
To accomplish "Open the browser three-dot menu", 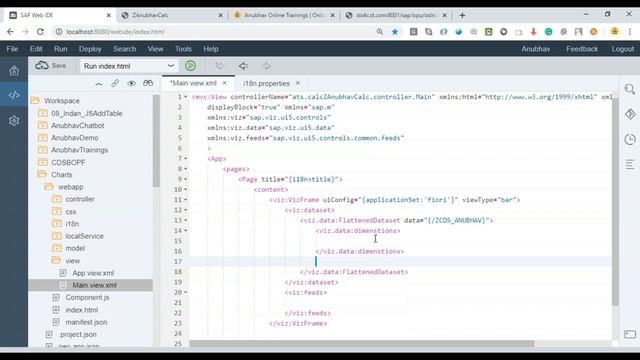I will point(630,31).
